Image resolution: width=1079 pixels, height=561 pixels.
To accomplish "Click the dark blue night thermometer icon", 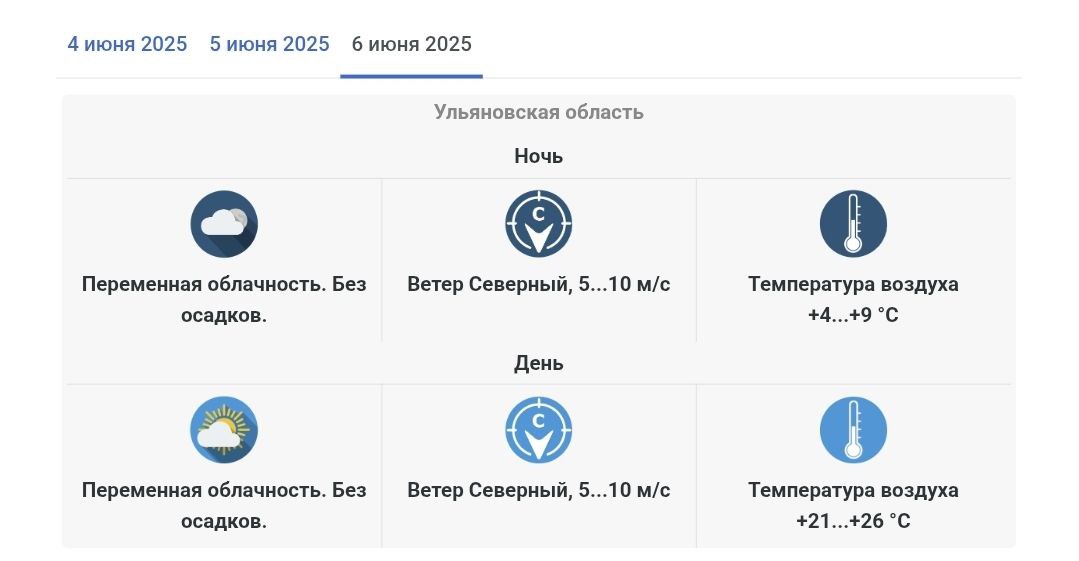I will tap(853, 224).
